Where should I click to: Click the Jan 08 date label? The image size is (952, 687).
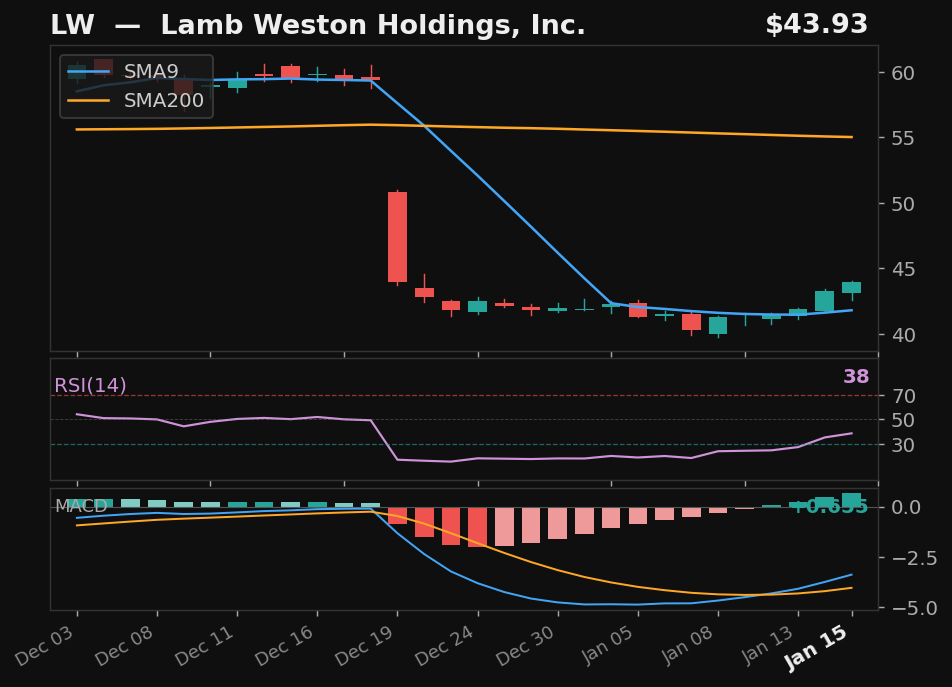687,646
